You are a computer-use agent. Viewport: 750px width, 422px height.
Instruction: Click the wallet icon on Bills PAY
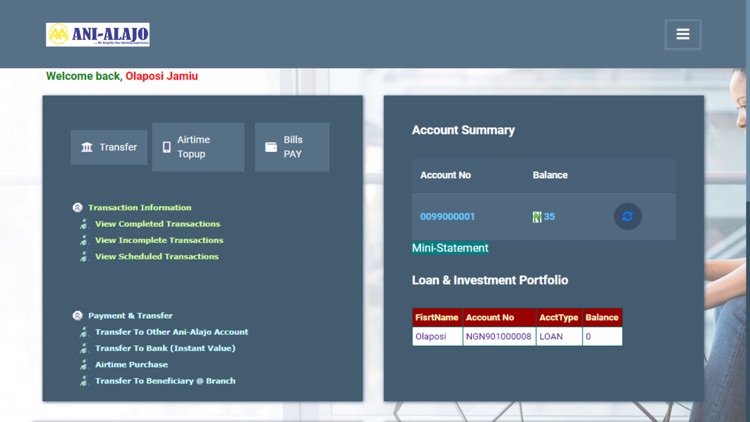click(x=271, y=147)
